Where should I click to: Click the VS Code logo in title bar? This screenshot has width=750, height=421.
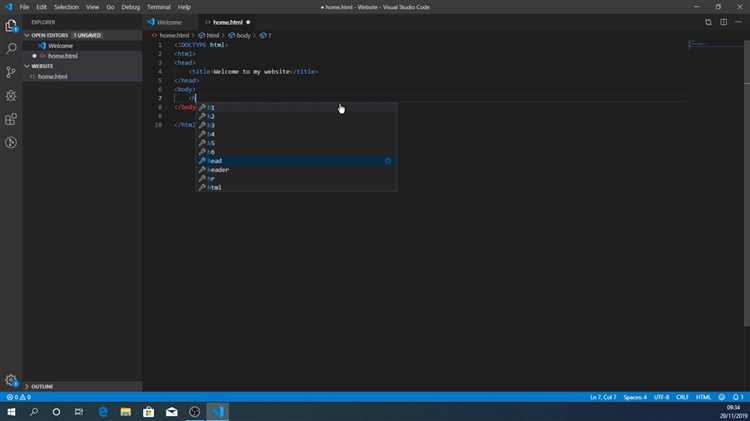[x=9, y=7]
